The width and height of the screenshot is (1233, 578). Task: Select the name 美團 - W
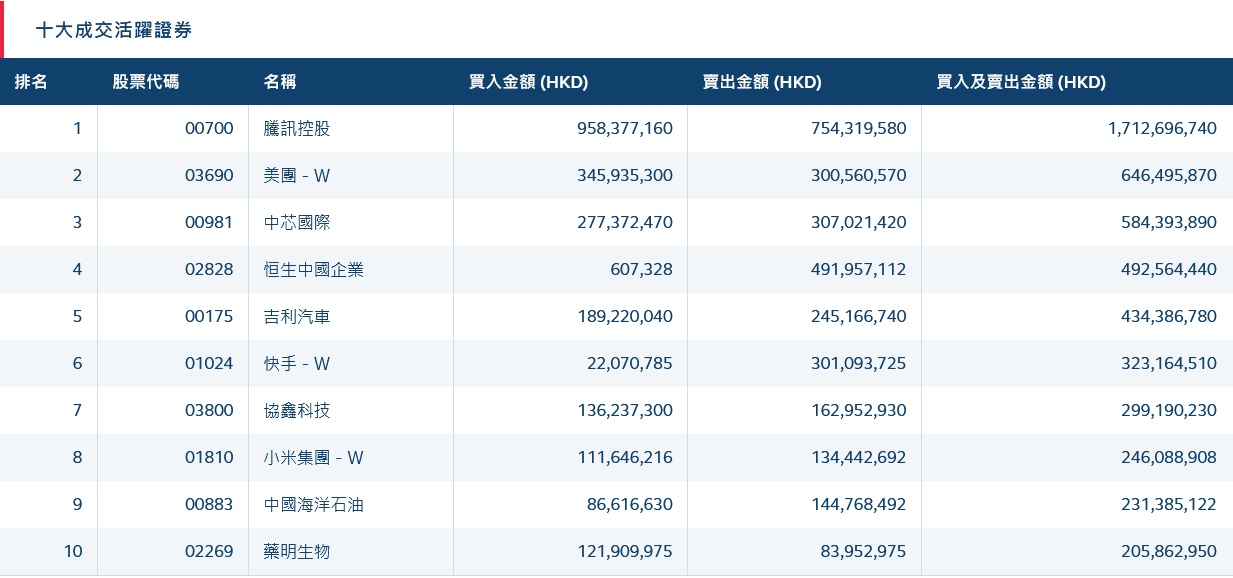click(297, 175)
